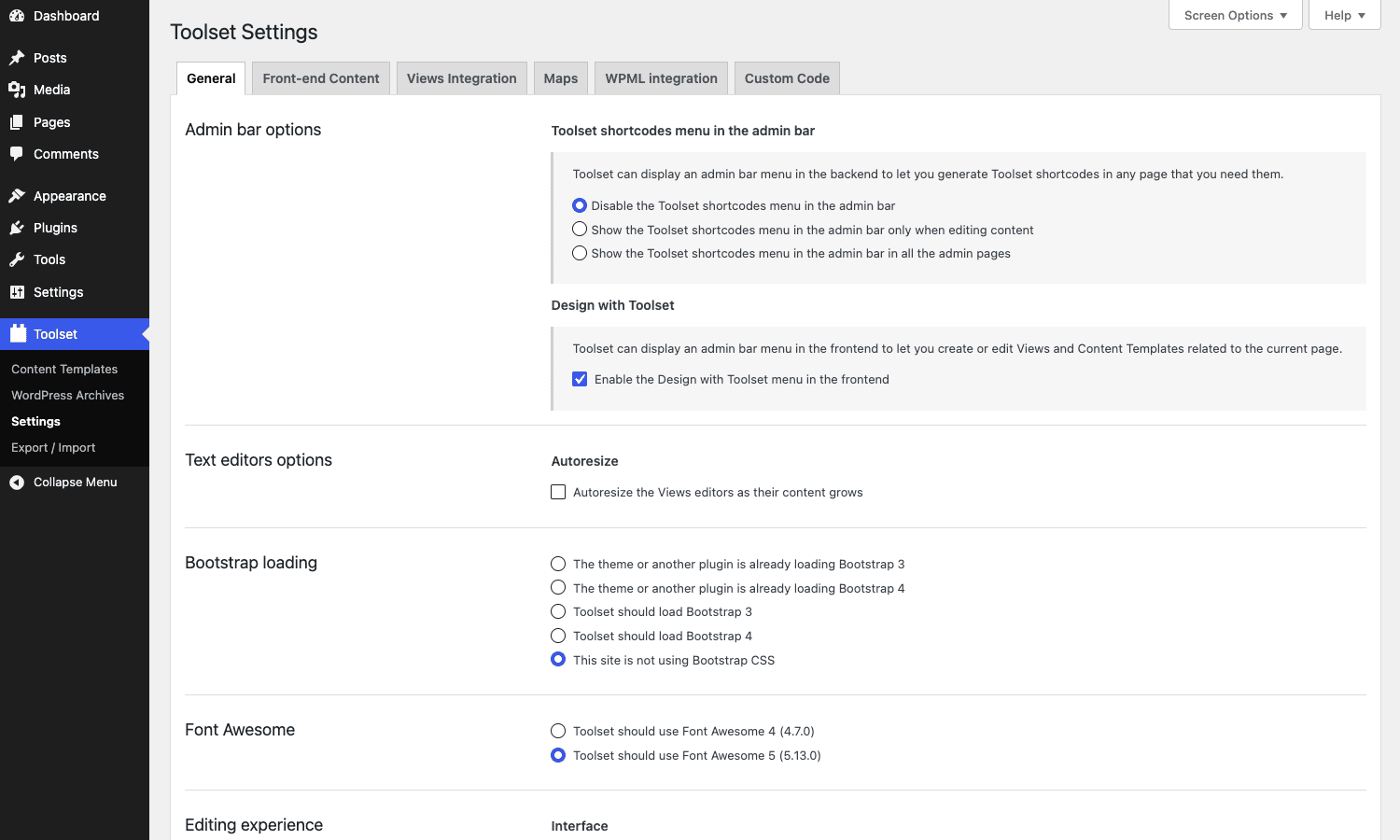Open the Posts menu item
This screenshot has height=840, width=1400.
[75, 58]
